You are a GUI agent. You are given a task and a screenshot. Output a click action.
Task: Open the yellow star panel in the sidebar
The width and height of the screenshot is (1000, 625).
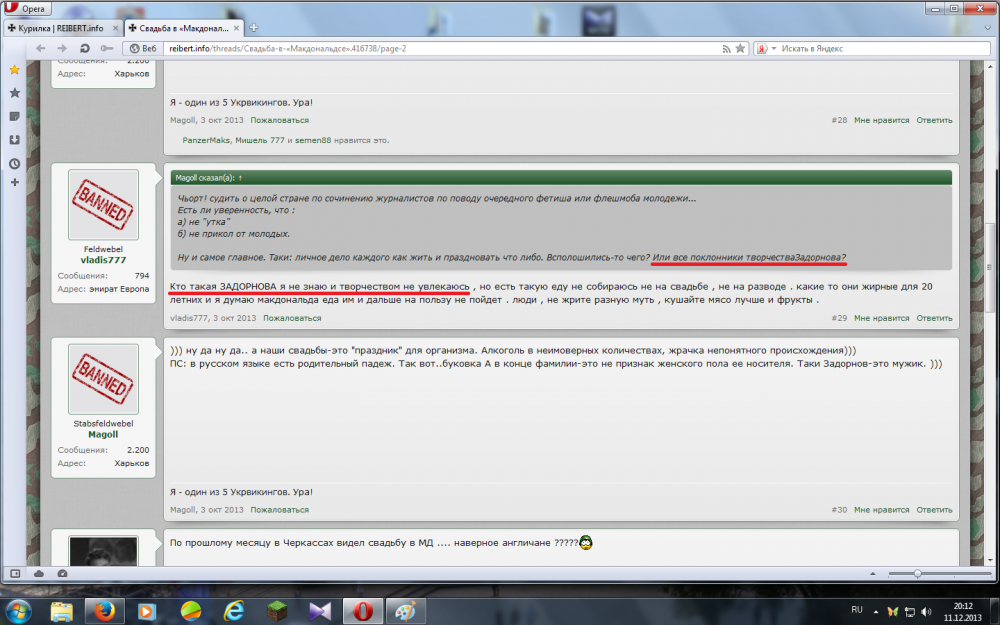14,70
